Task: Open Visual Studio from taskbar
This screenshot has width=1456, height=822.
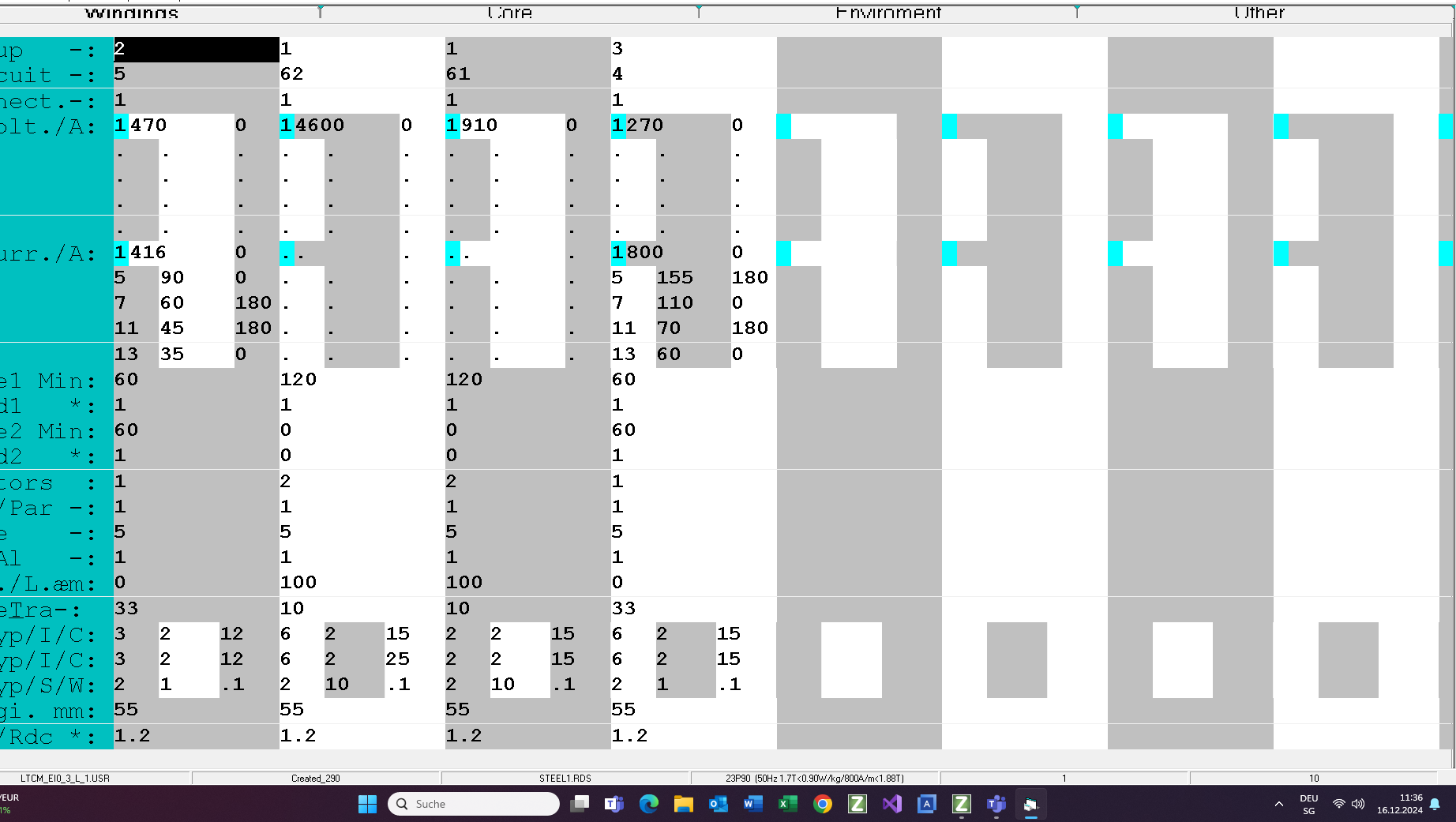Action: point(892,804)
